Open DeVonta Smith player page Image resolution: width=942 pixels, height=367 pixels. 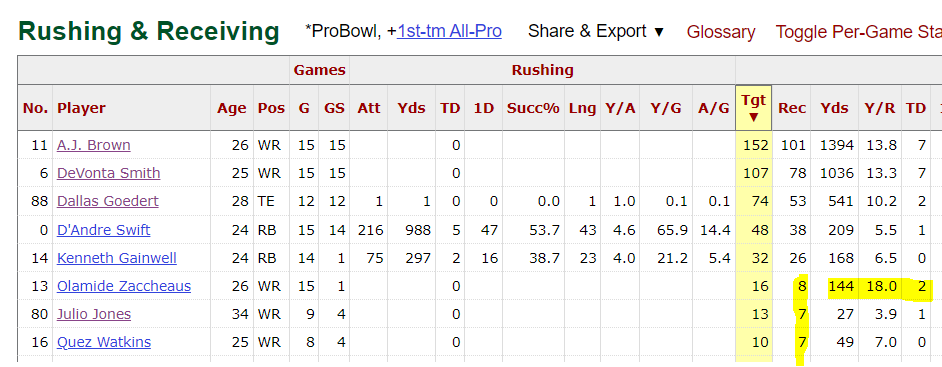click(109, 173)
